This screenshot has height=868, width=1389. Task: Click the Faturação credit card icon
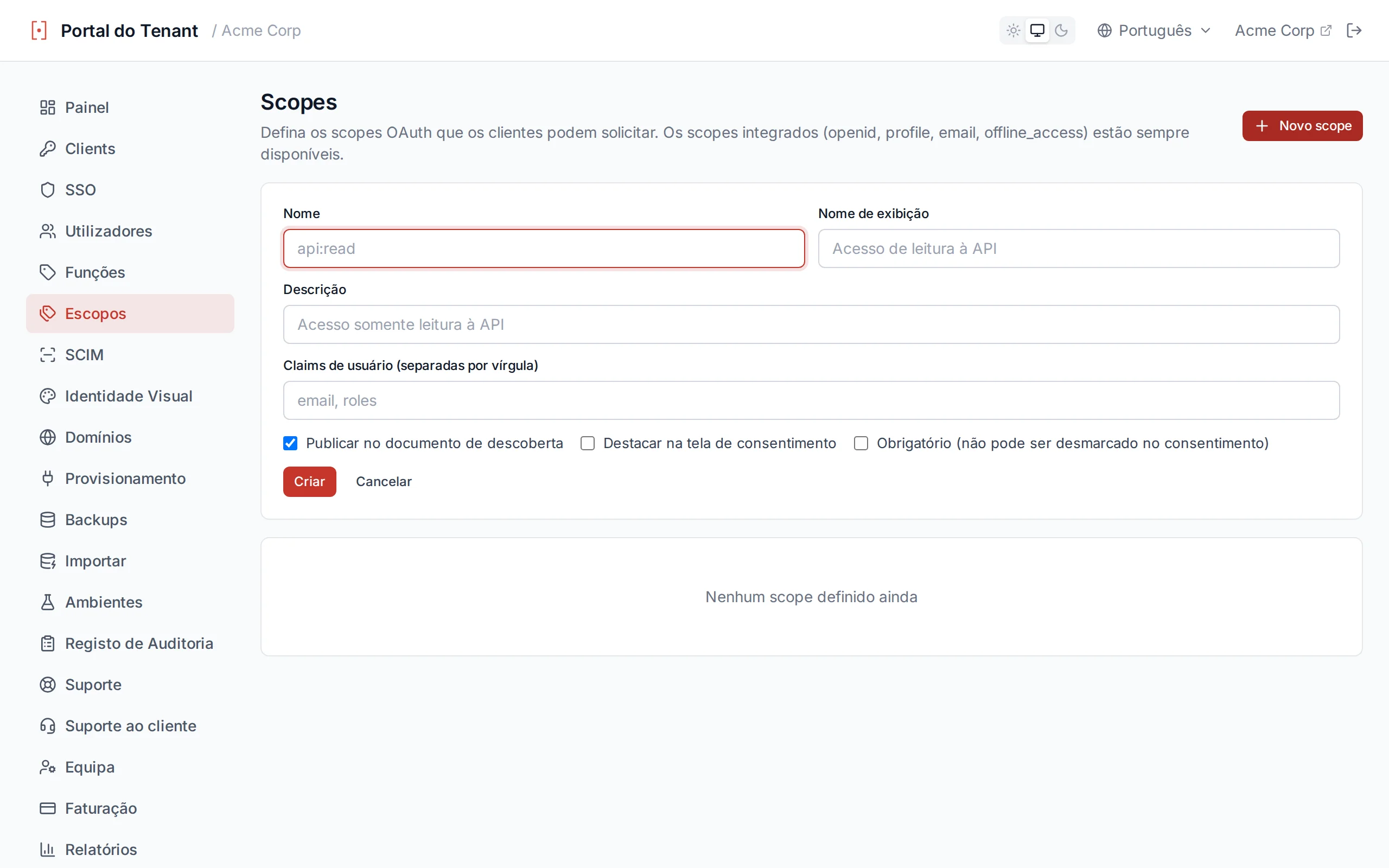point(48,808)
